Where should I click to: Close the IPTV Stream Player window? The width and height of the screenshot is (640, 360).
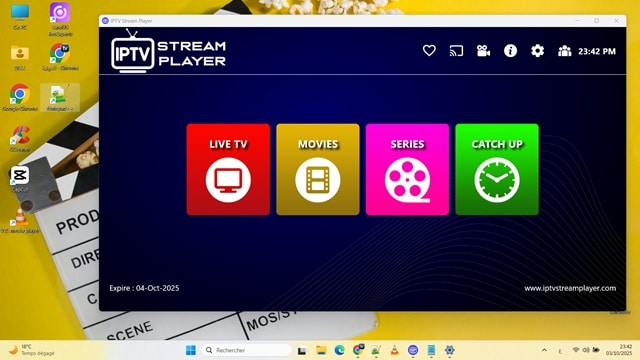[616, 20]
